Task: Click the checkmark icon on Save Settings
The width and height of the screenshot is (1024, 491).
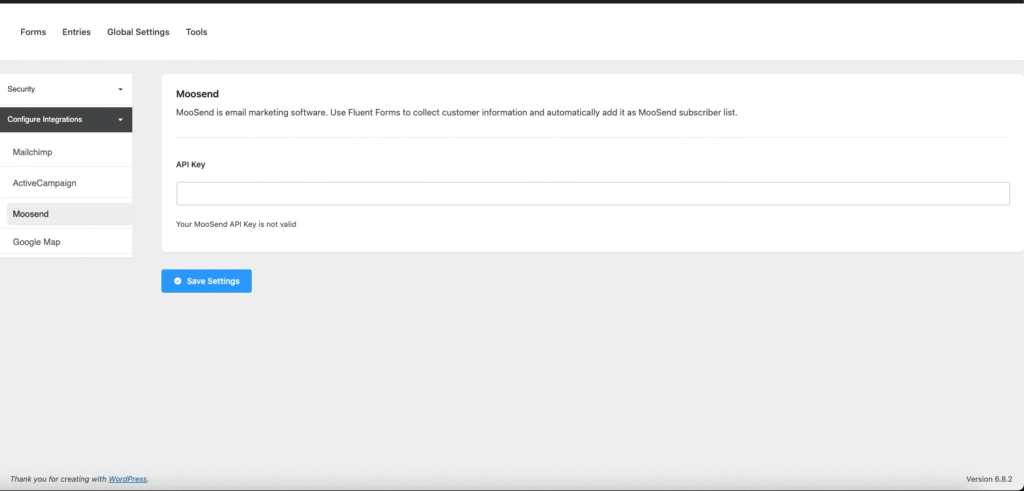Action: click(177, 281)
